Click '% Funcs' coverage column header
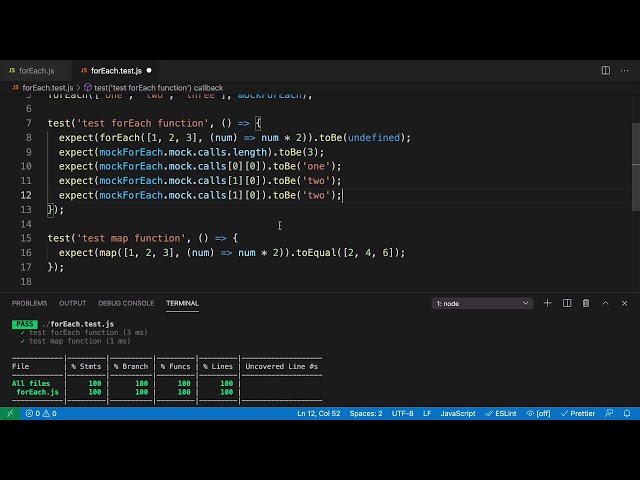 pos(176,367)
